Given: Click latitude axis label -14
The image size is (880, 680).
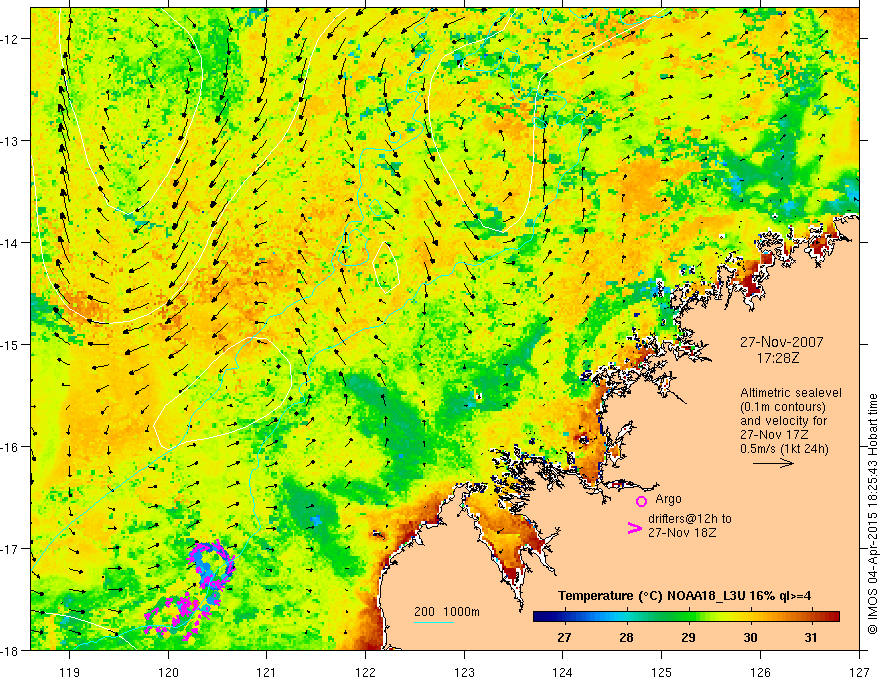Looking at the screenshot, I should (11, 242).
